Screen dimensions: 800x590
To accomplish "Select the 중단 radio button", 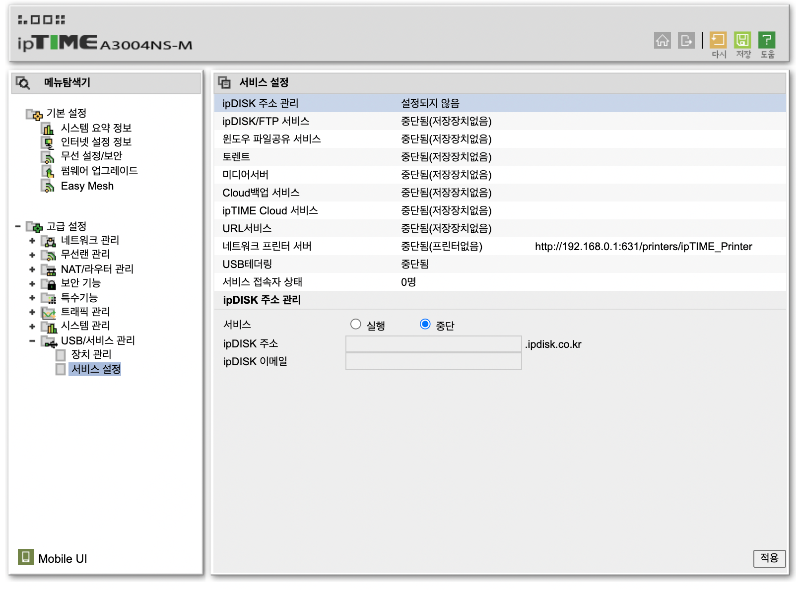I will pyautogui.click(x=424, y=324).
